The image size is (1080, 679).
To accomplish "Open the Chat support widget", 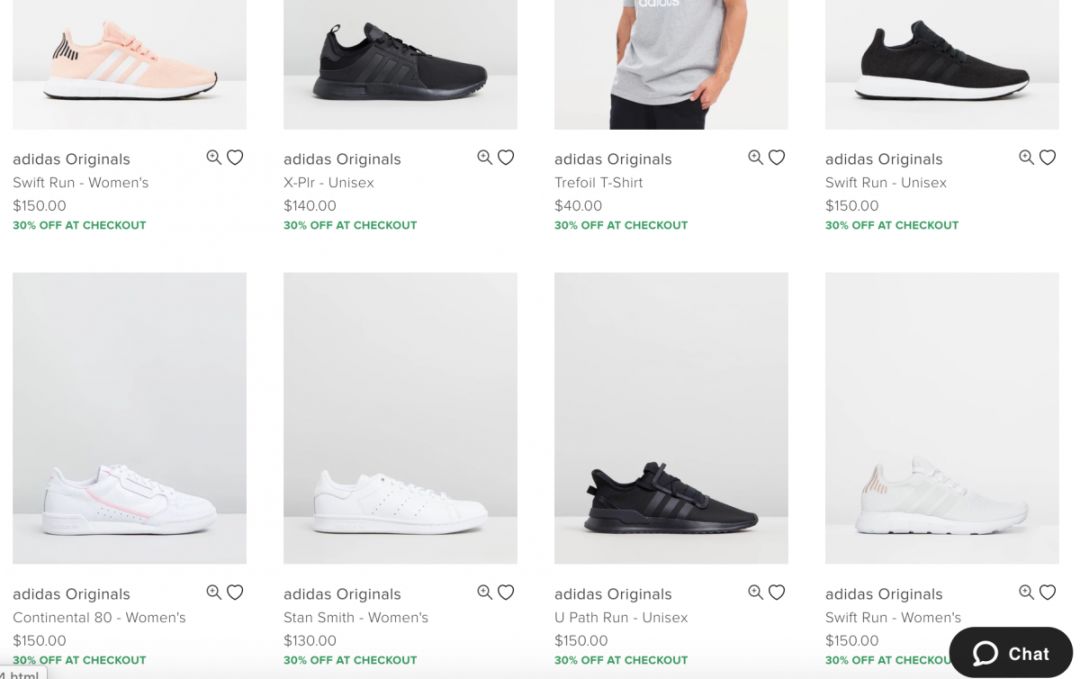I will (x=1010, y=653).
